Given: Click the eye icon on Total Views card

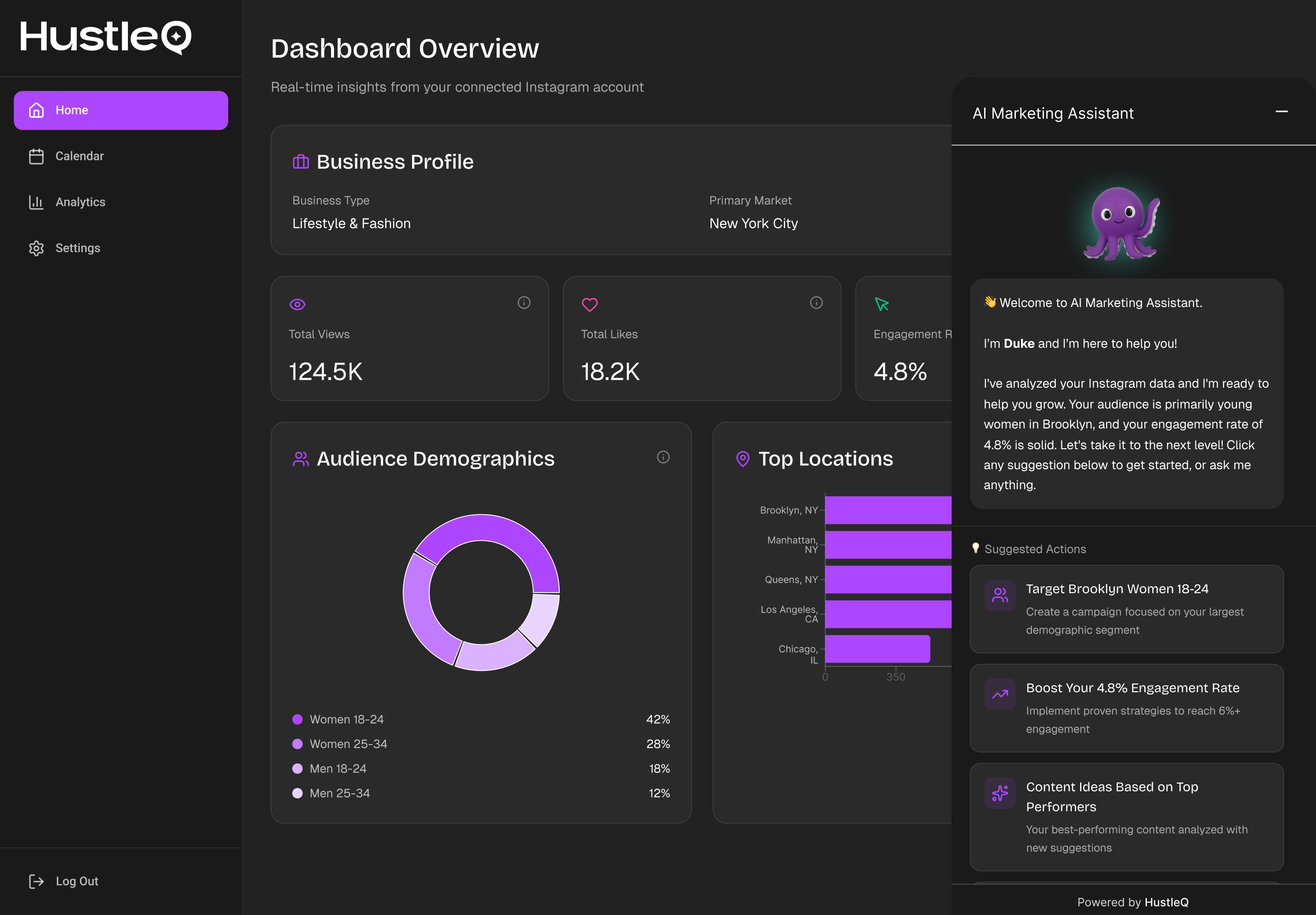Looking at the screenshot, I should pyautogui.click(x=298, y=304).
